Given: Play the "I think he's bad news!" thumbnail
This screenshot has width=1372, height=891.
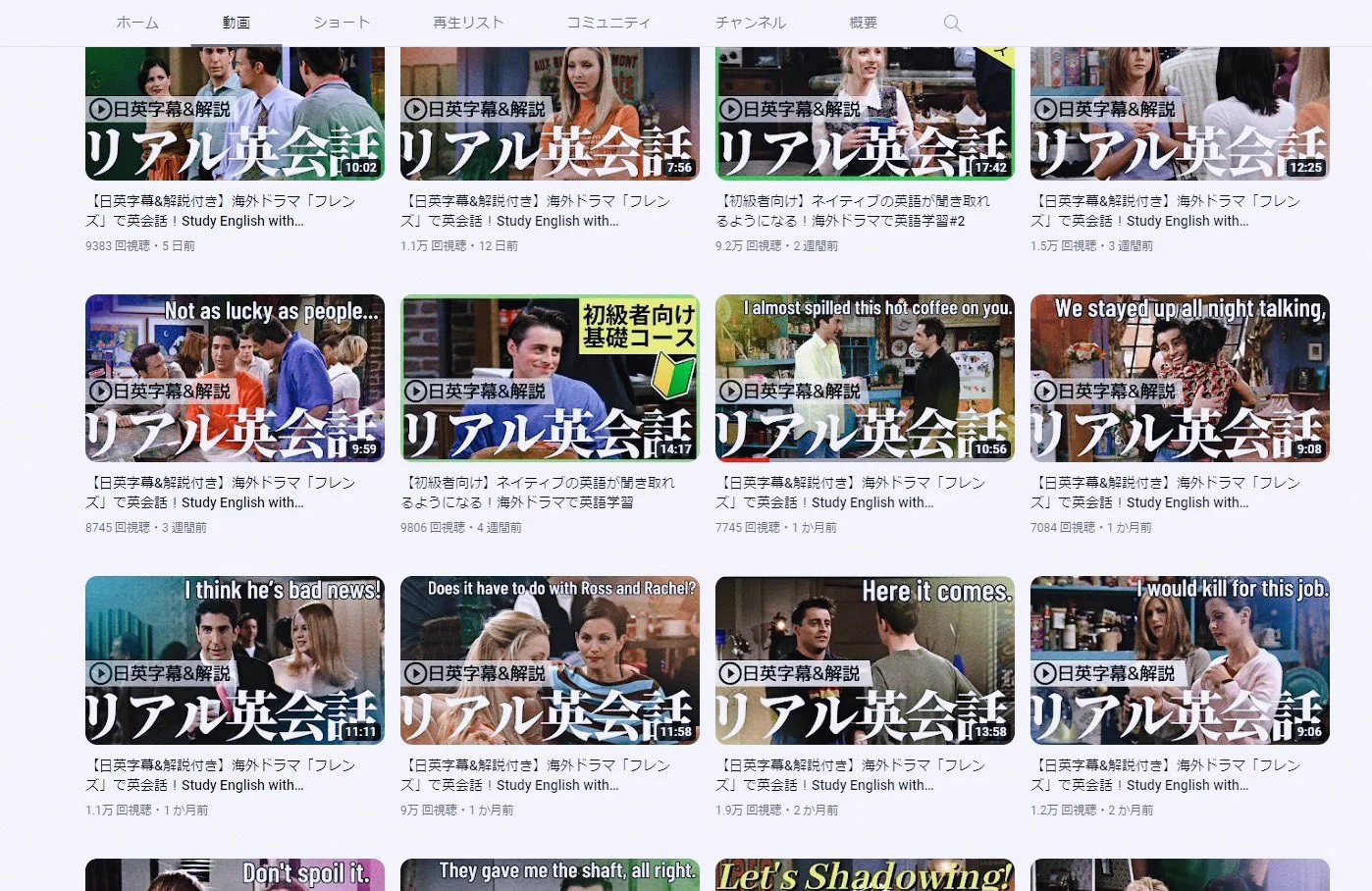Looking at the screenshot, I should tap(235, 660).
